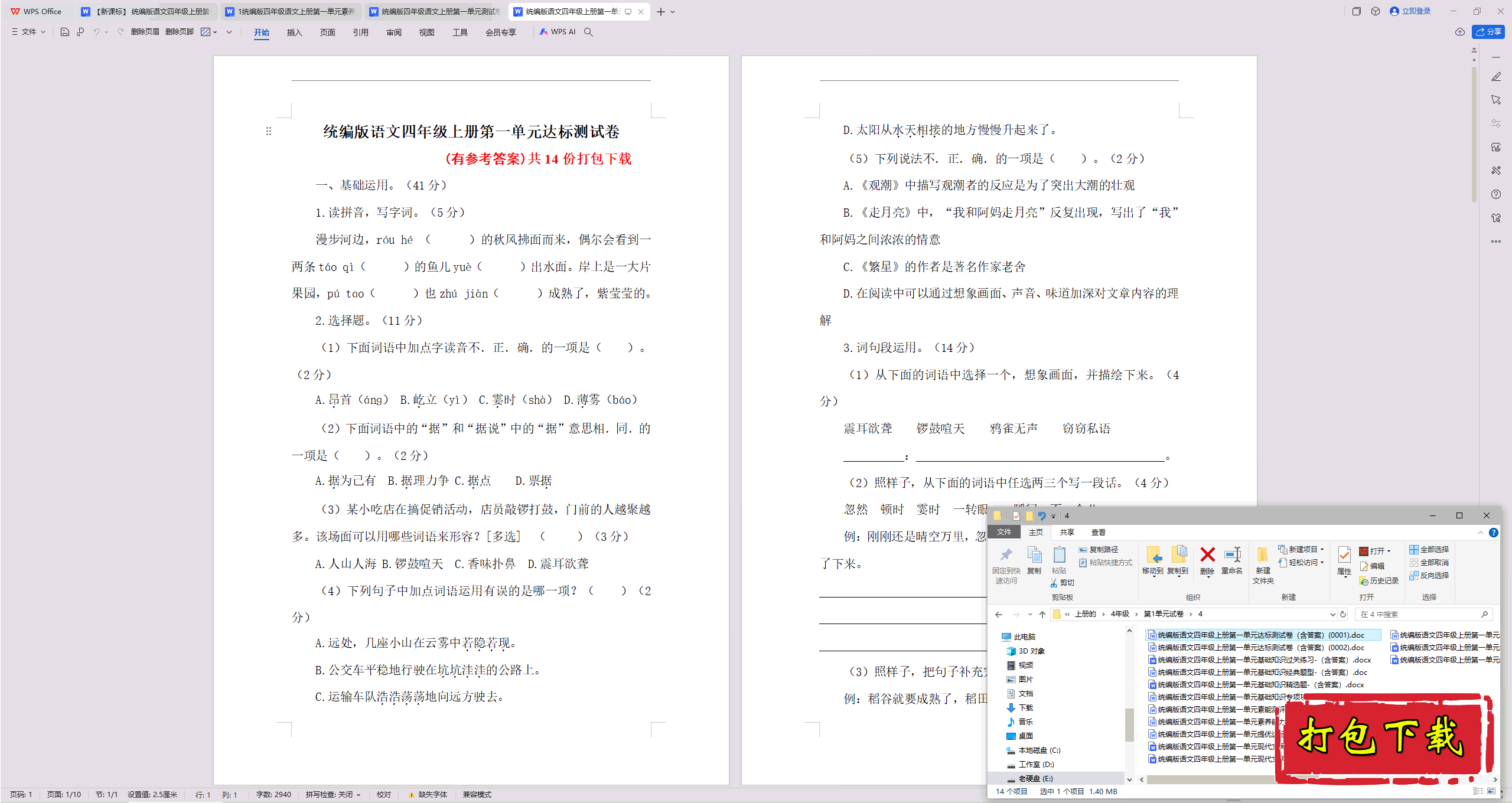Select 本地磁盘 (C:) in Explorer pane
1512x803 pixels.
pyautogui.click(x=1034, y=750)
